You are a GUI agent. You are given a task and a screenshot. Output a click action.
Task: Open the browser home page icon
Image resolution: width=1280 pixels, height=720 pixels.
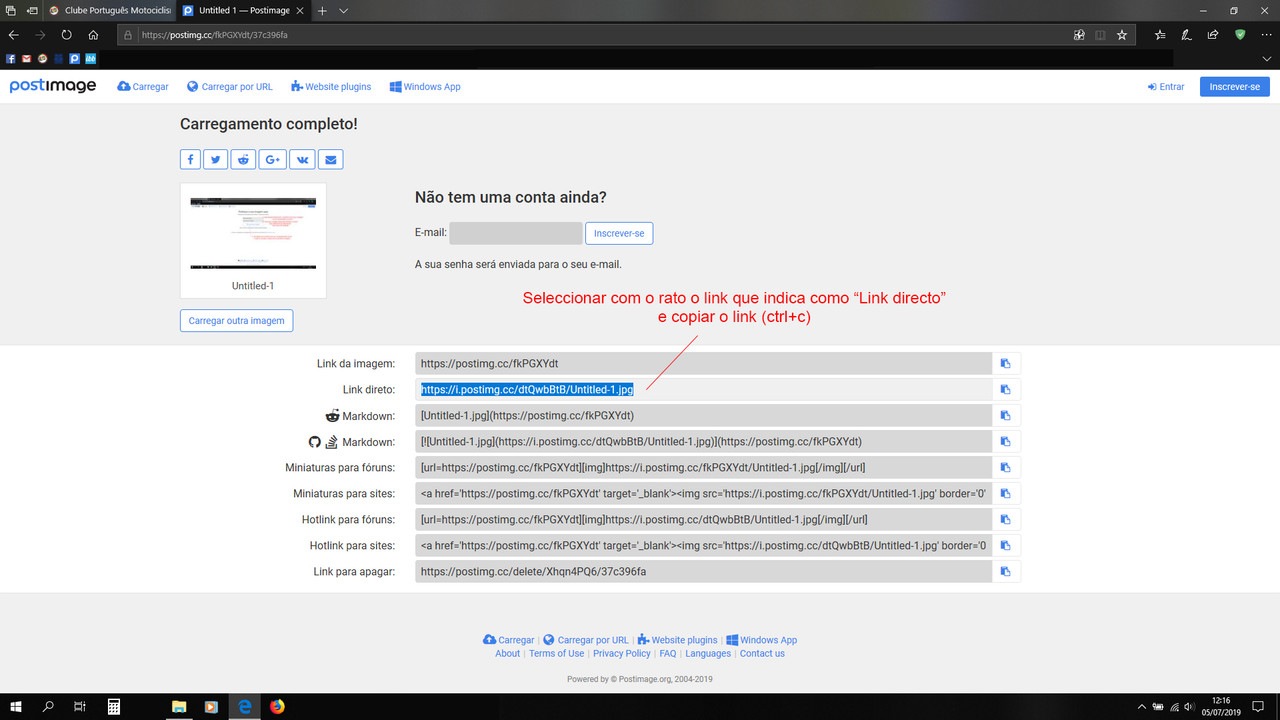pyautogui.click(x=93, y=34)
